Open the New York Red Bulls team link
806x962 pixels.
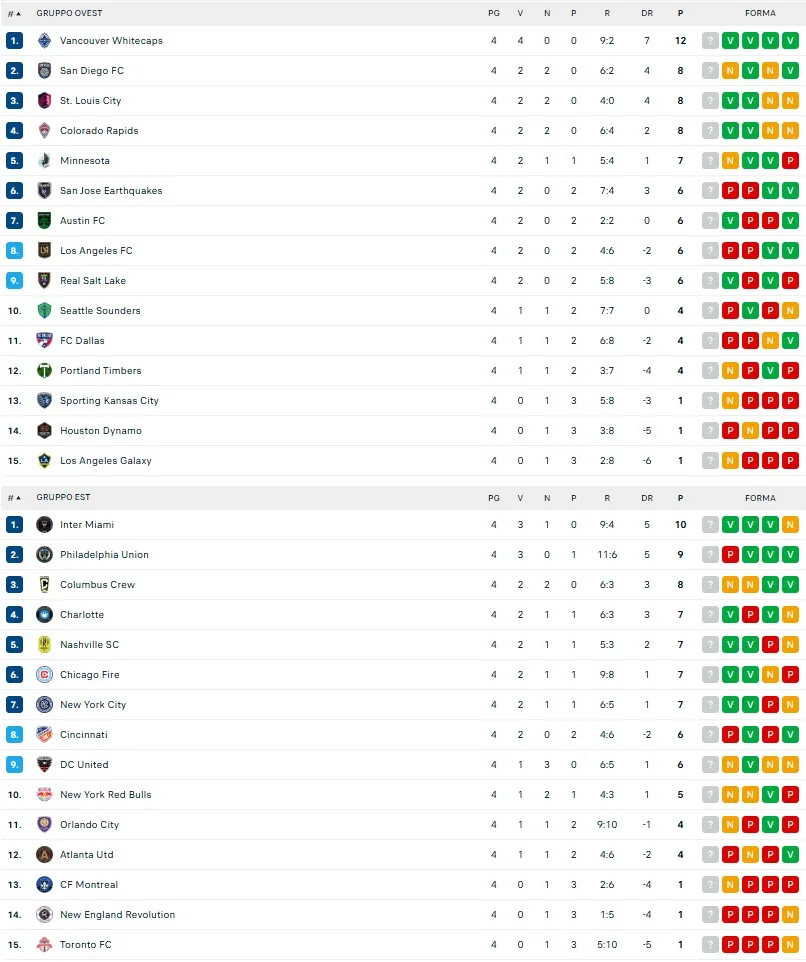[x=106, y=795]
